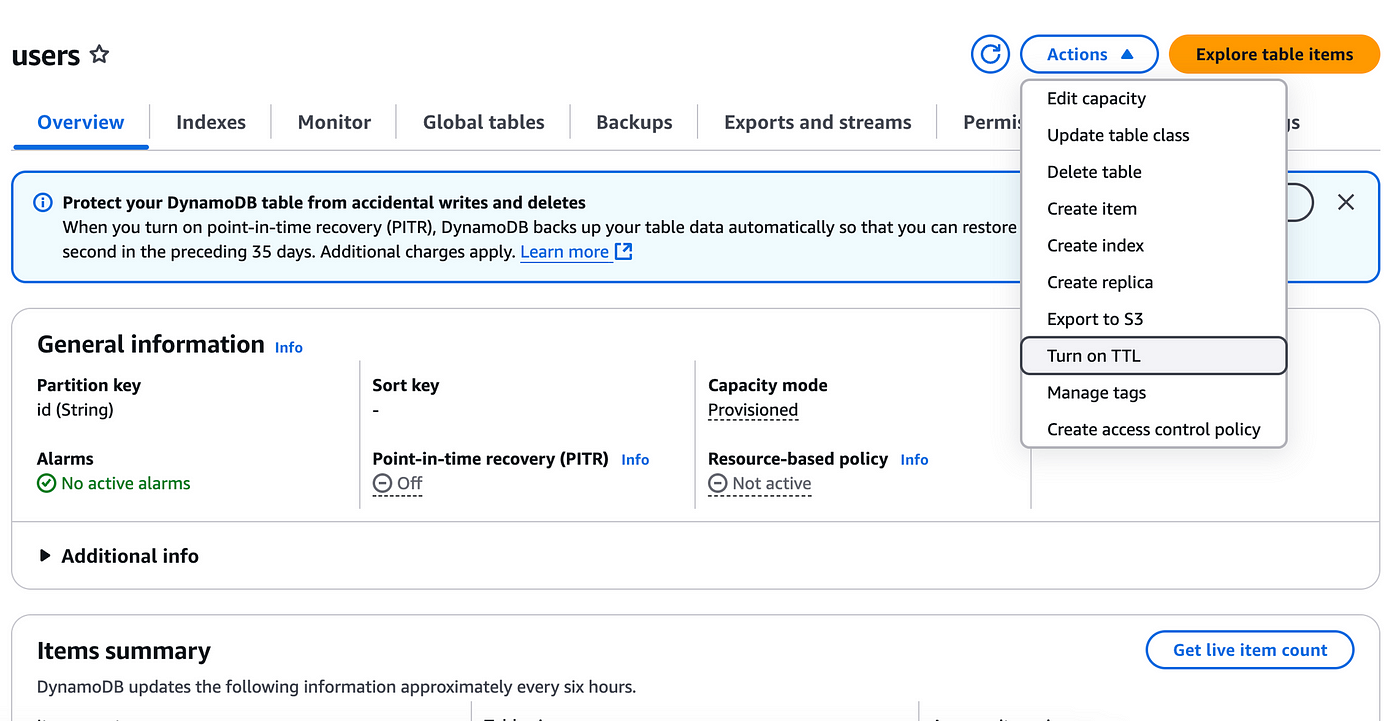Image resolution: width=1400 pixels, height=721 pixels.
Task: Choose Export to S3 from the menu
Action: coord(1095,318)
